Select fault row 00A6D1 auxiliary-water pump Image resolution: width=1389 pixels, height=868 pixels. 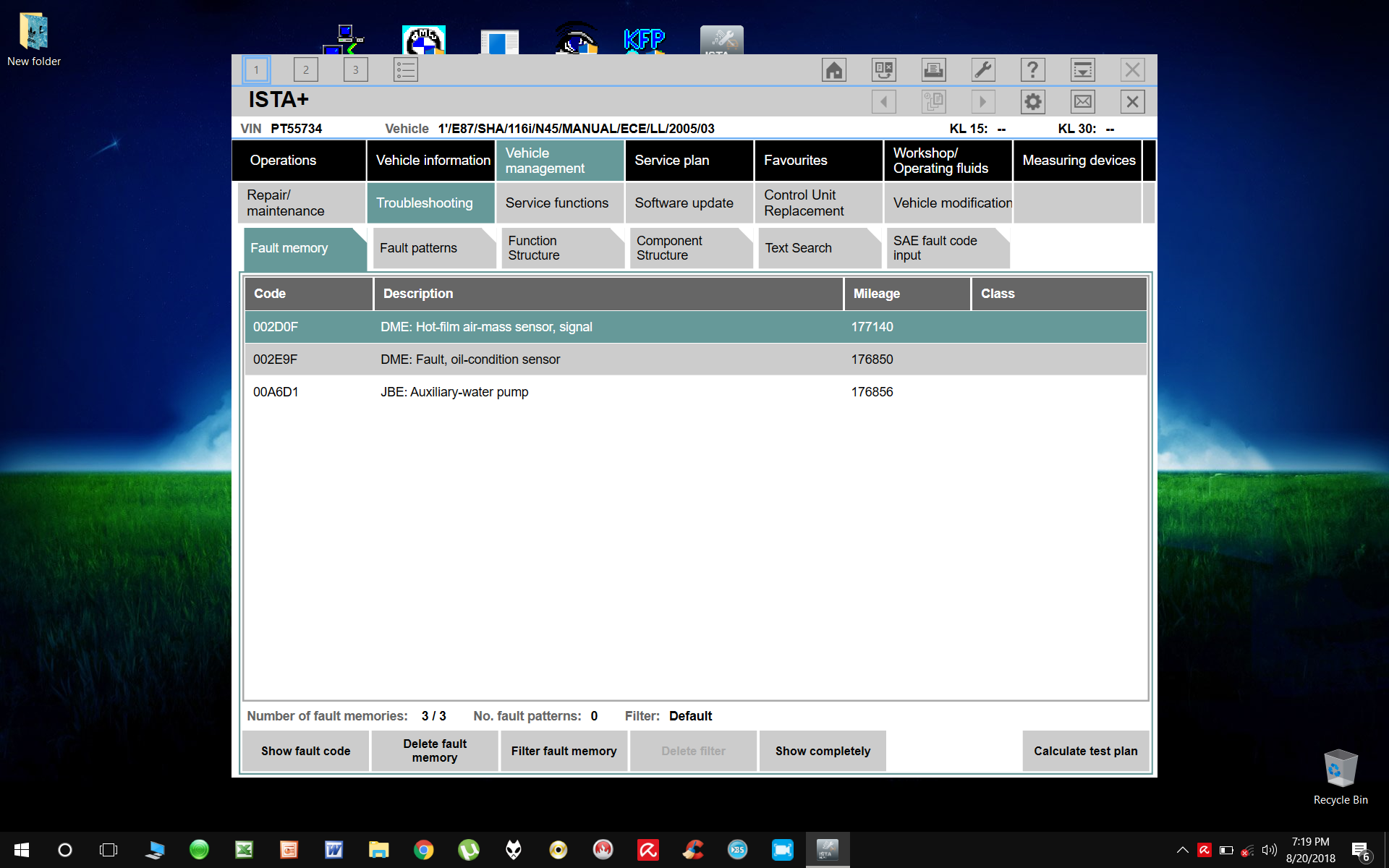(x=696, y=392)
